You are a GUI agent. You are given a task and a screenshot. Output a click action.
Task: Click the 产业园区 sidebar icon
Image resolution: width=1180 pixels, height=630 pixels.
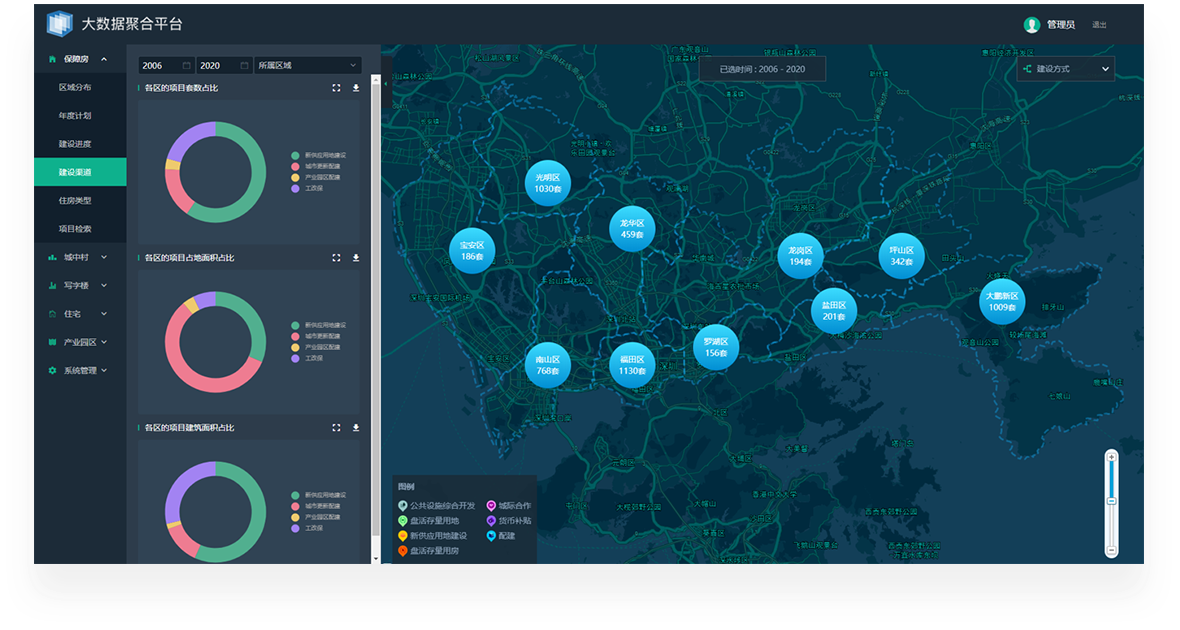(52, 342)
